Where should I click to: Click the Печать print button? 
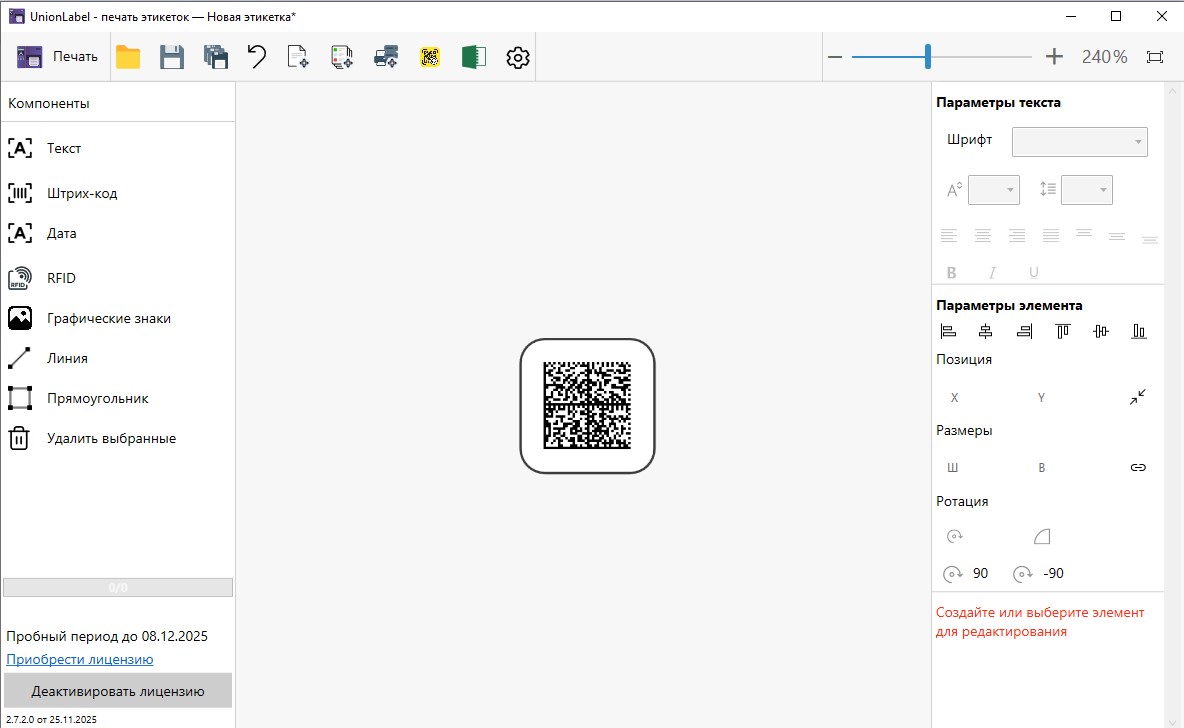tap(58, 57)
